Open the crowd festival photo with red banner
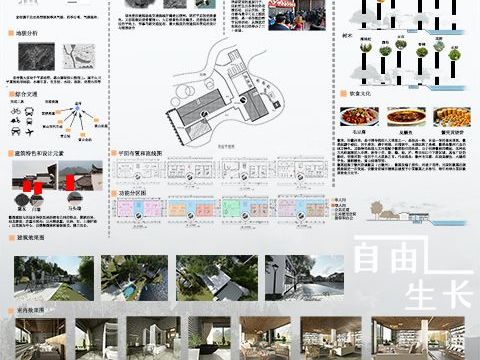 297,15
